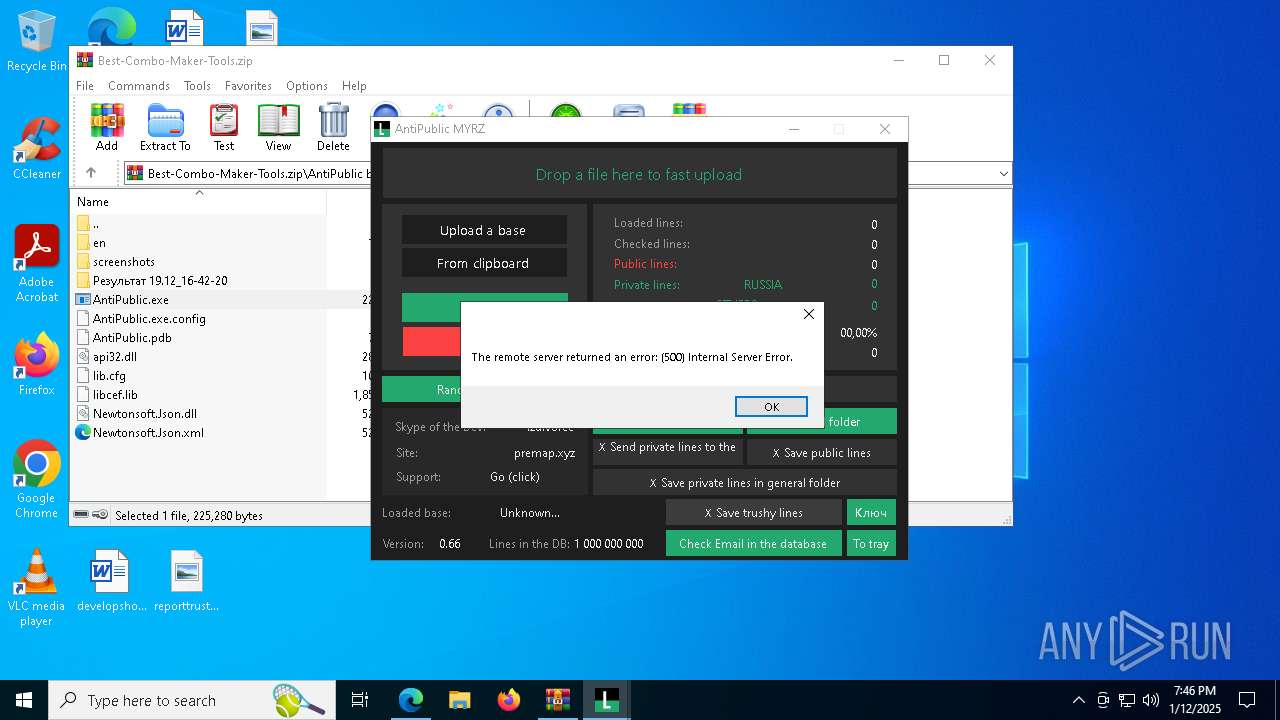This screenshot has height=720, width=1280.
Task: Open the Recycle Bin desktop icon
Action: click(x=37, y=41)
